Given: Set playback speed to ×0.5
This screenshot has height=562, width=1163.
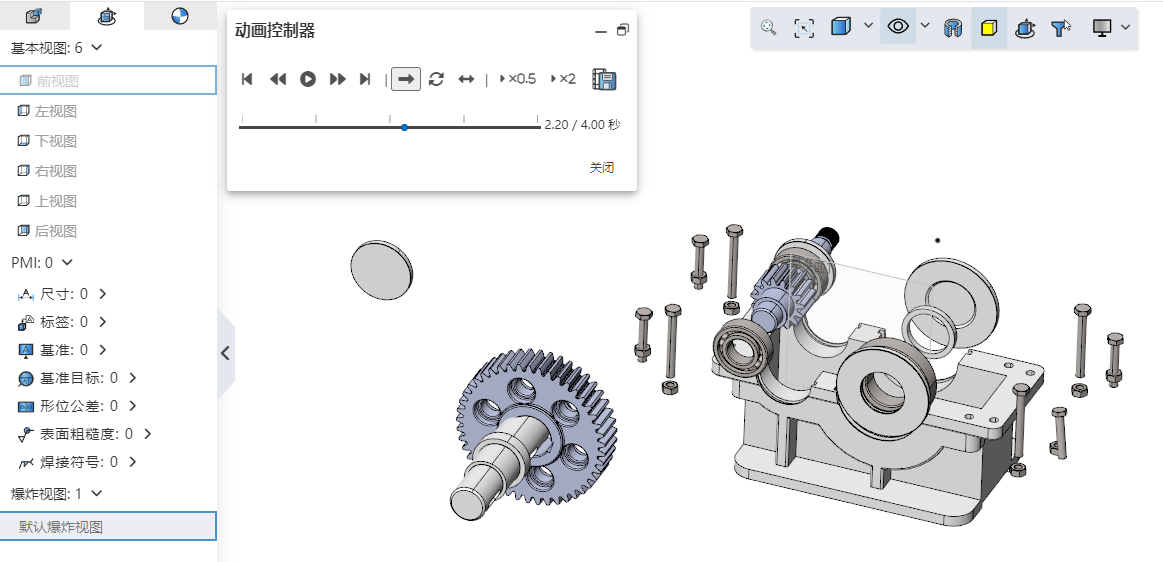Looking at the screenshot, I should tap(518, 79).
